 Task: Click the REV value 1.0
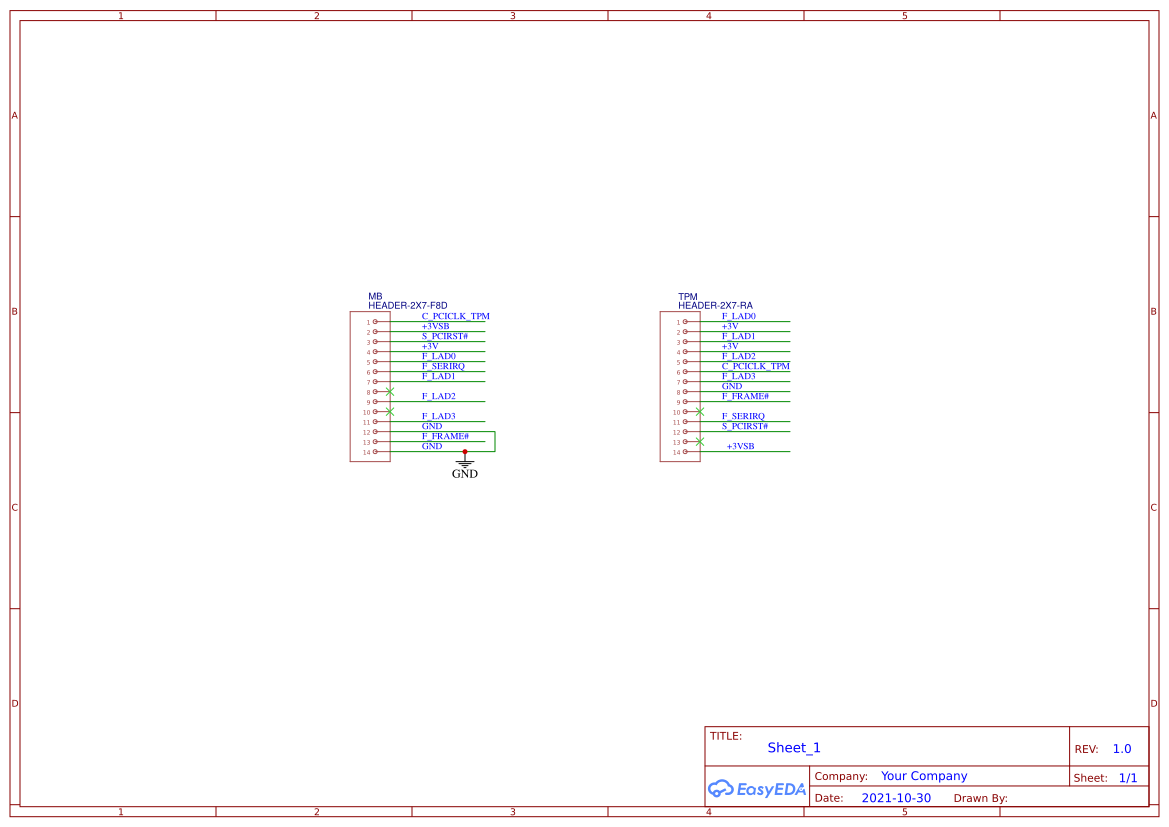coord(1121,748)
